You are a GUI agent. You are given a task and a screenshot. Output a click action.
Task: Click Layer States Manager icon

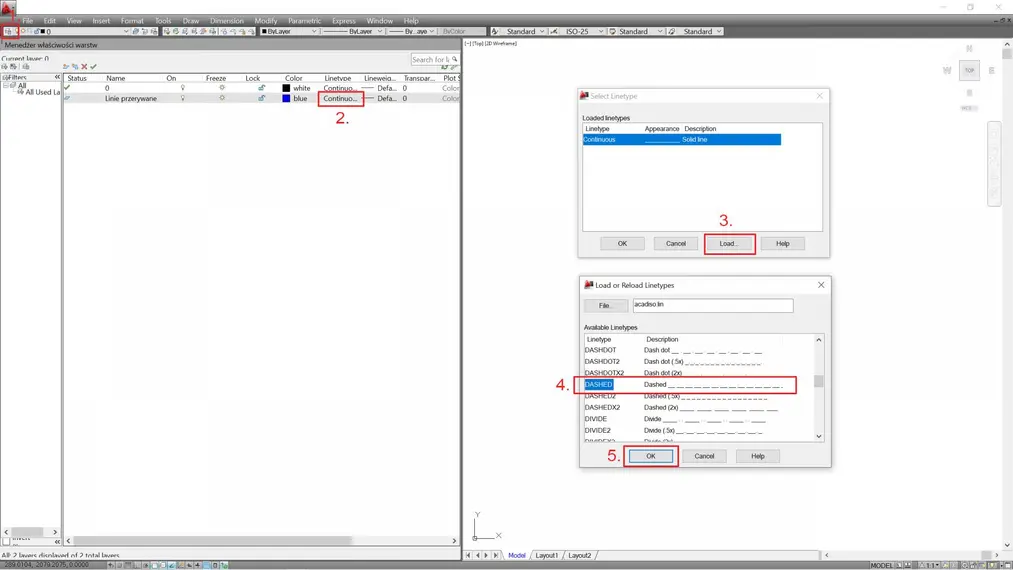point(26,67)
